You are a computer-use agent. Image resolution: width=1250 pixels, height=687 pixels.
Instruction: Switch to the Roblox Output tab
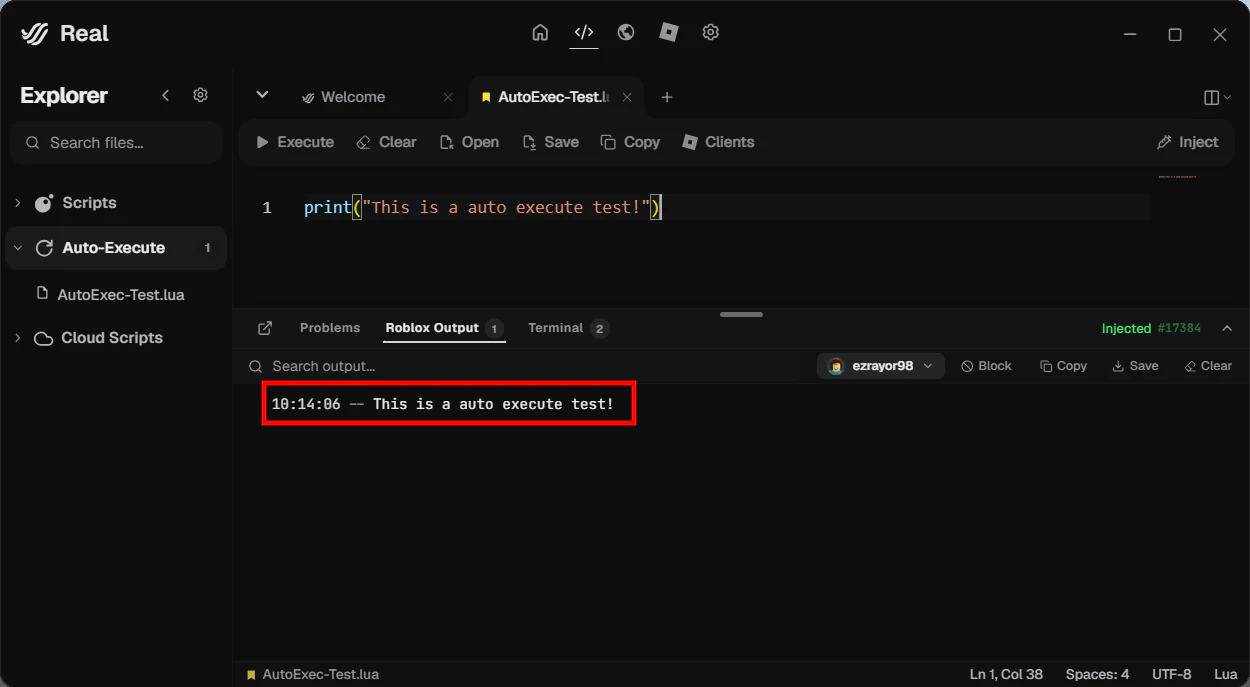point(444,328)
